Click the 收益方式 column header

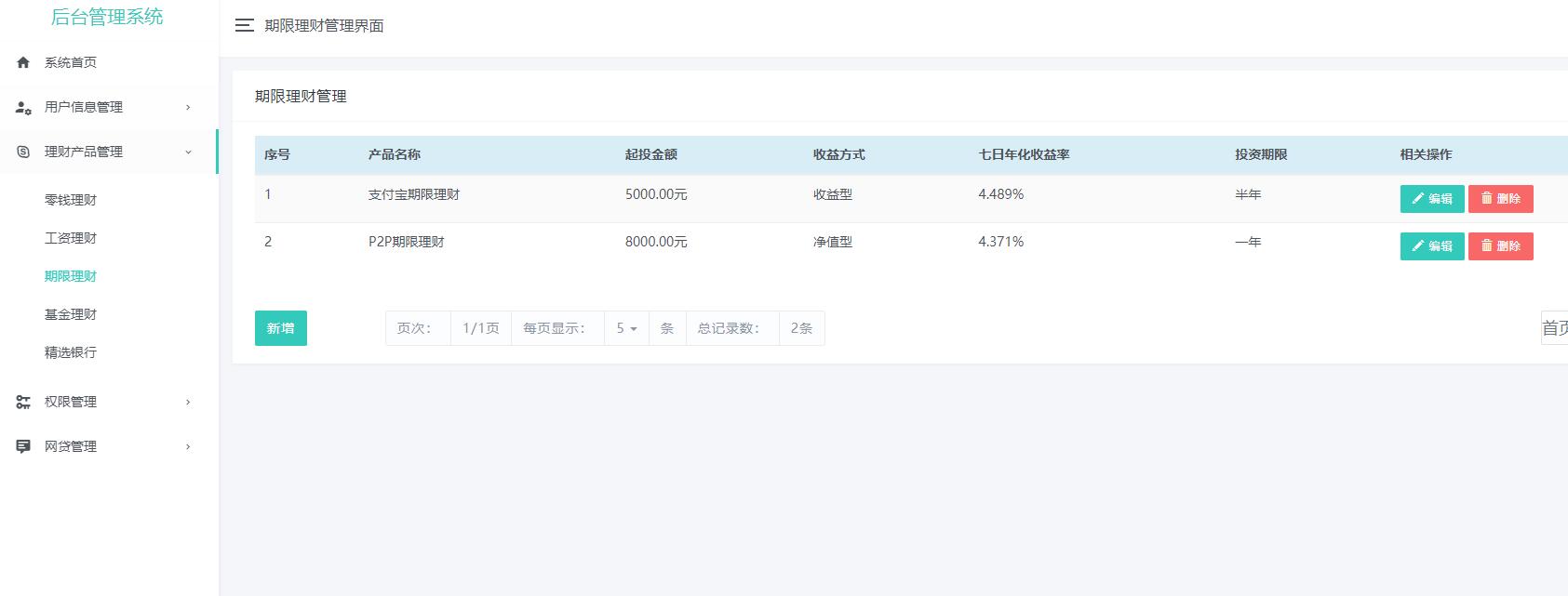click(x=839, y=154)
